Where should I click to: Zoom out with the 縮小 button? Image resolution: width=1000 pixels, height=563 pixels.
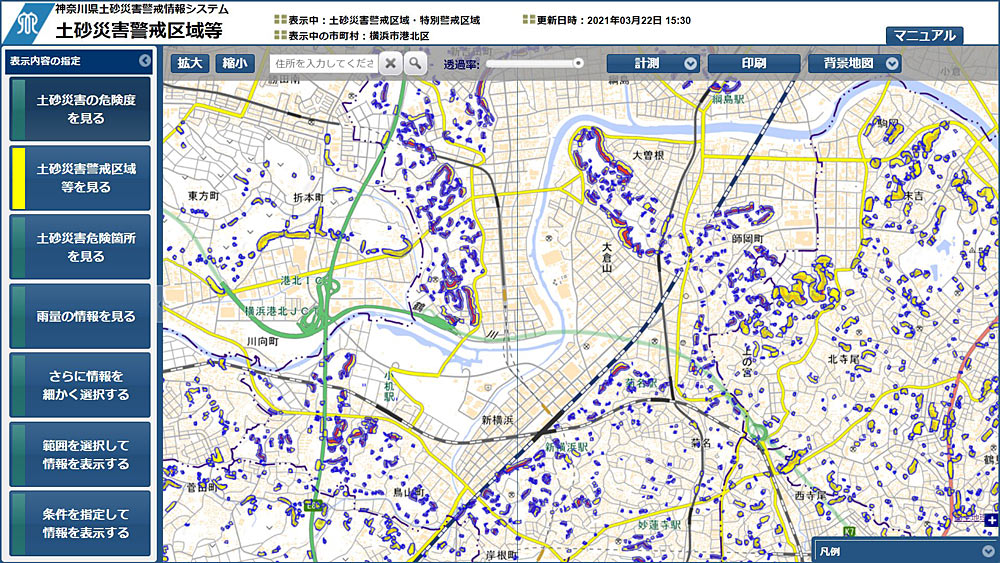click(x=234, y=63)
